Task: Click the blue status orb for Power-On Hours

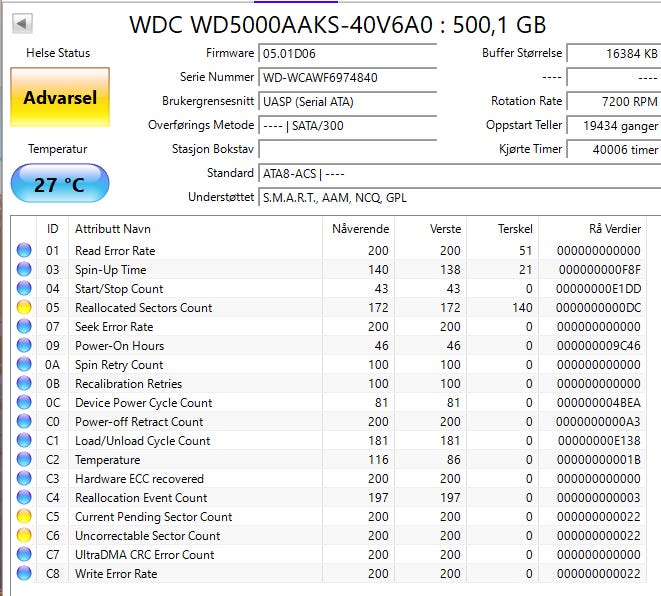Action: coord(24,345)
